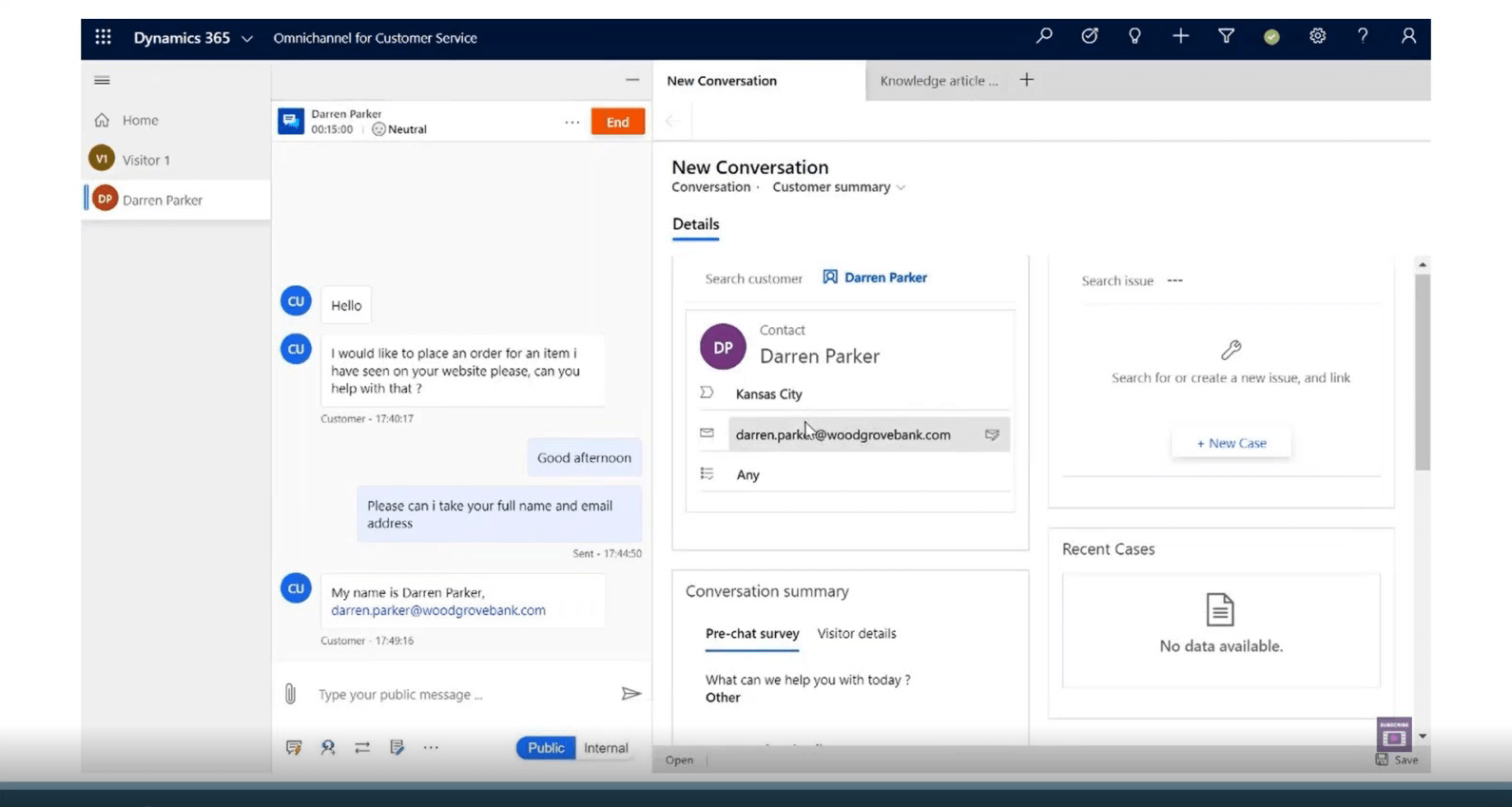Open the Visitor details tab
The height and width of the screenshot is (807, 1512).
(857, 633)
